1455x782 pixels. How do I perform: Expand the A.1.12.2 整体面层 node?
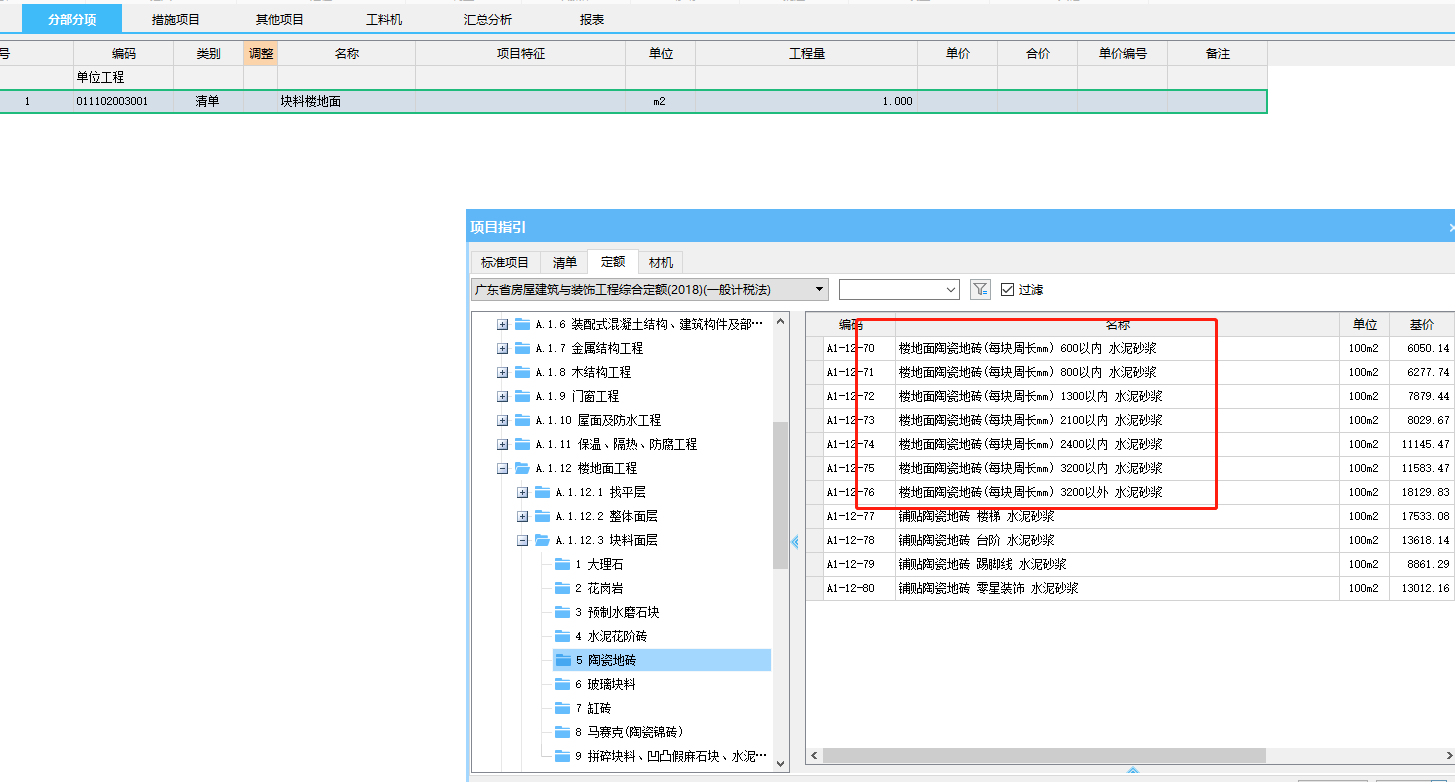pos(523,516)
